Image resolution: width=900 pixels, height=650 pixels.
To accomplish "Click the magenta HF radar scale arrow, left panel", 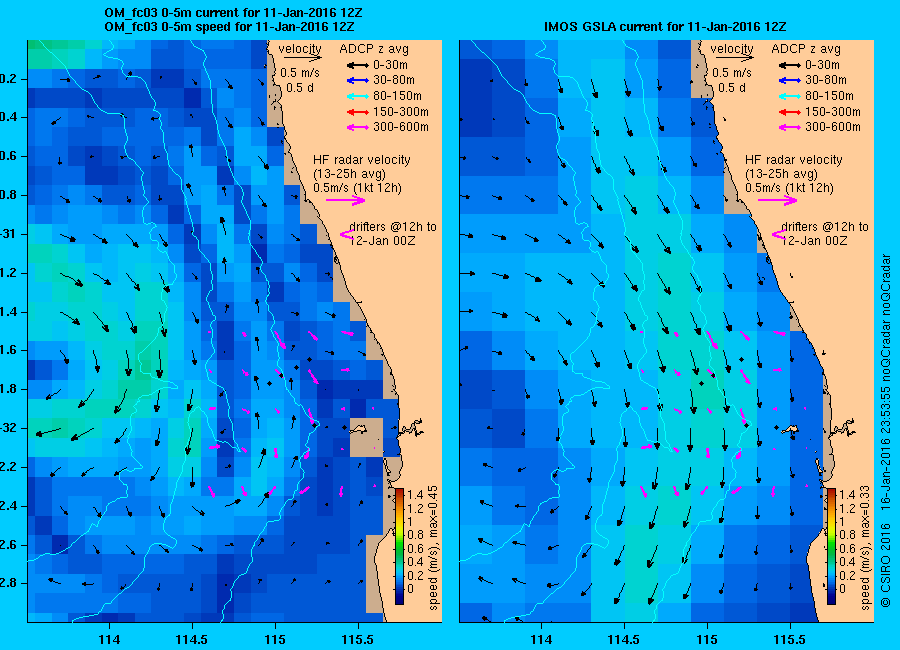I will tap(346, 200).
